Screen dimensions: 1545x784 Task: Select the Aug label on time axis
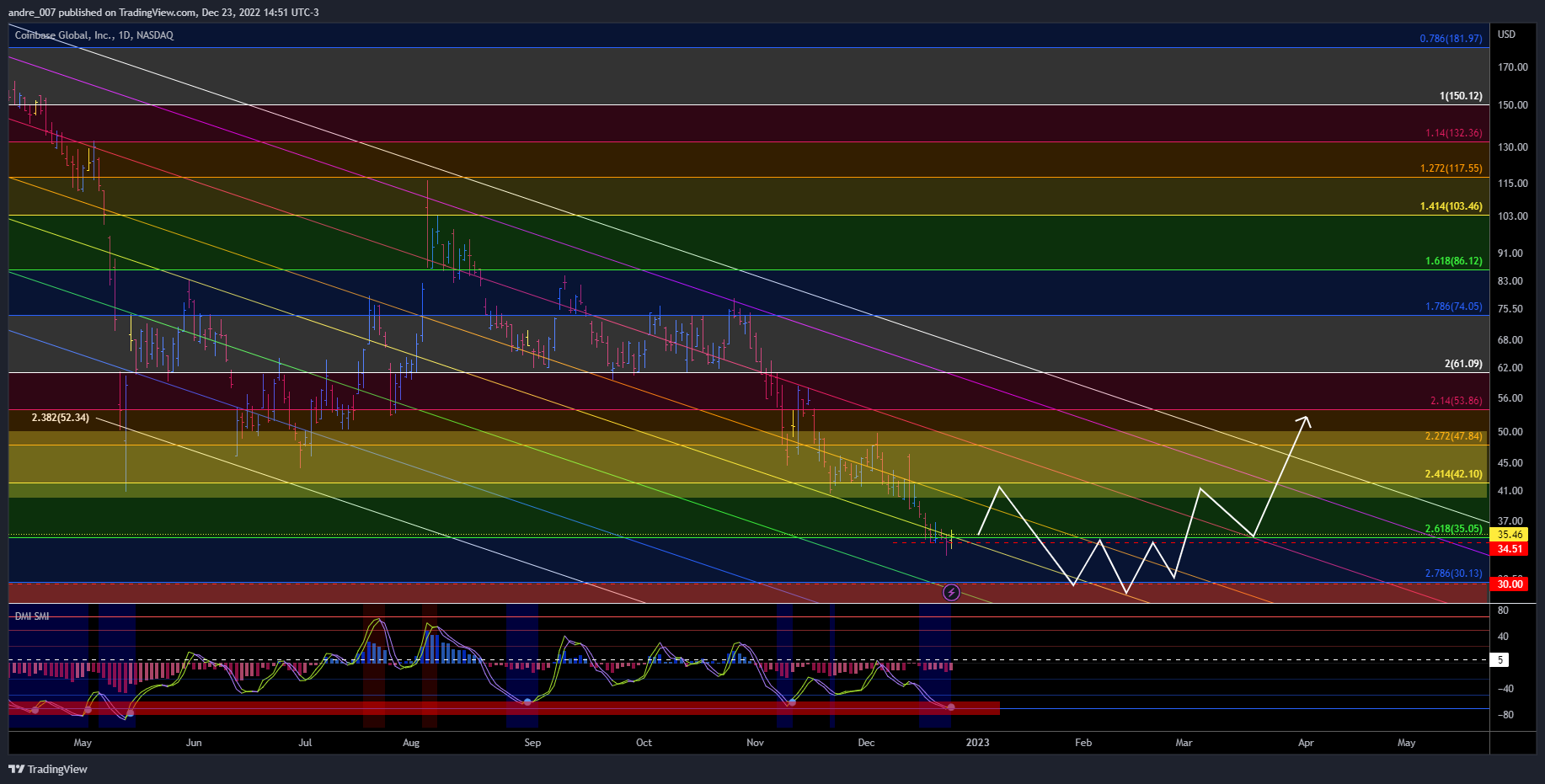[x=411, y=743]
